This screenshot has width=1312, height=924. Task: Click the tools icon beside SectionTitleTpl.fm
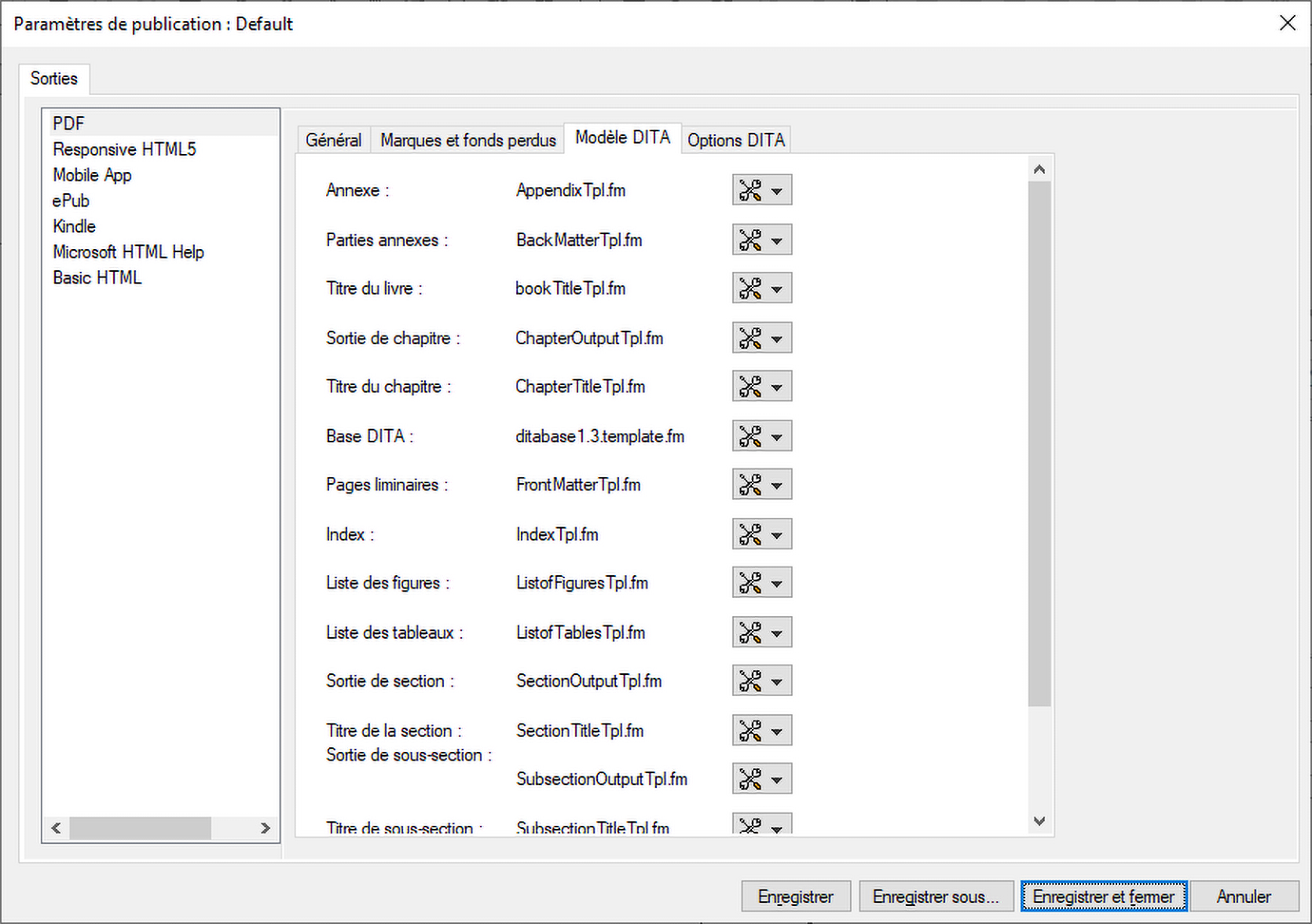click(x=750, y=731)
